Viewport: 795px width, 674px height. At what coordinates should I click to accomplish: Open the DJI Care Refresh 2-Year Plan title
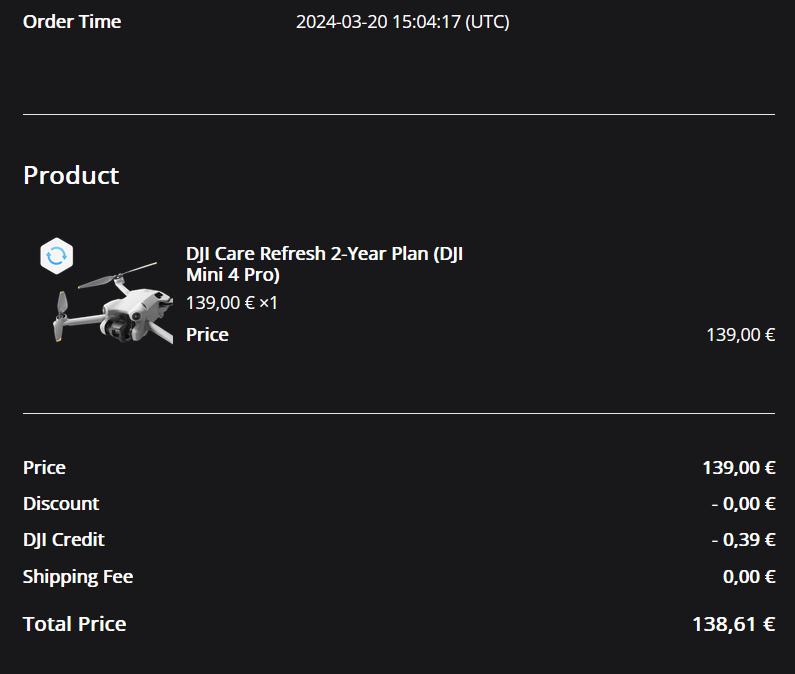click(324, 264)
